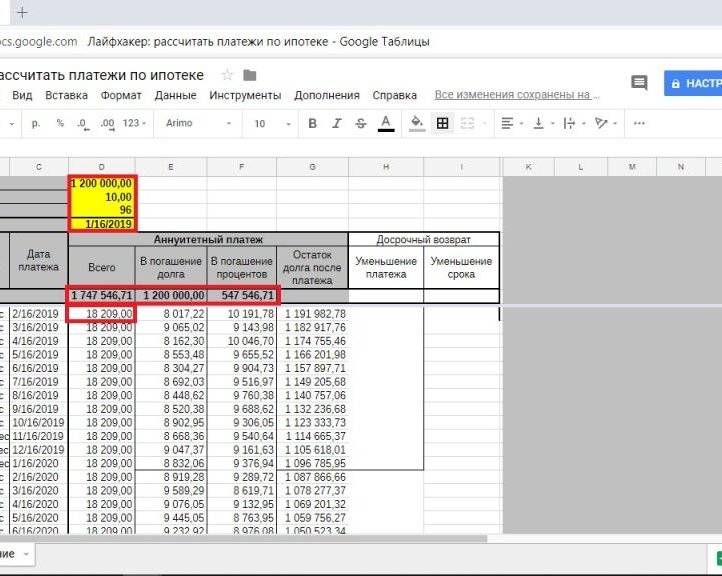The width and height of the screenshot is (722, 576).
Task: Open the move to folder icon
Action: point(250,75)
